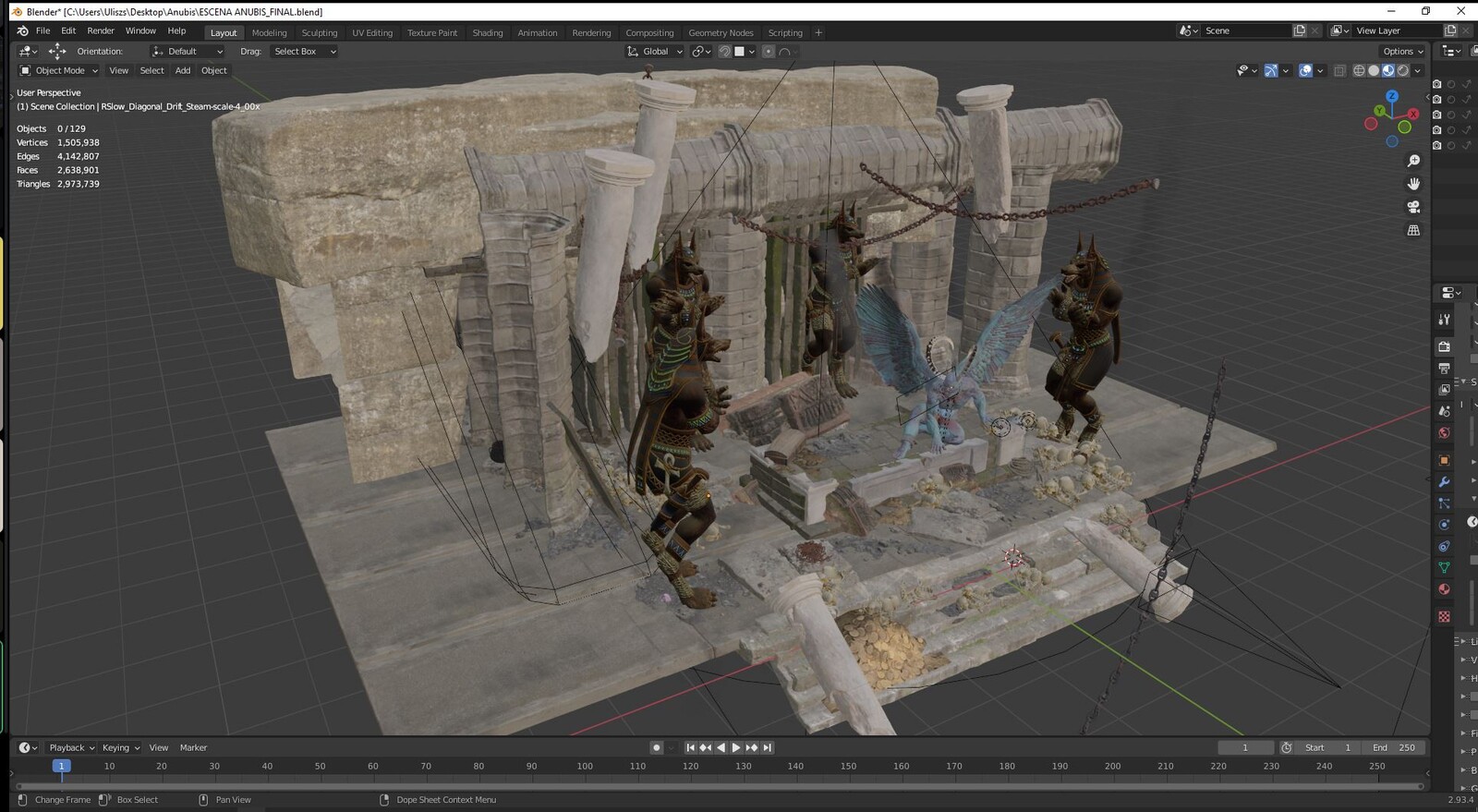Open the Modifier properties blue wrench icon
This screenshot has width=1478, height=812.
pyautogui.click(x=1444, y=481)
